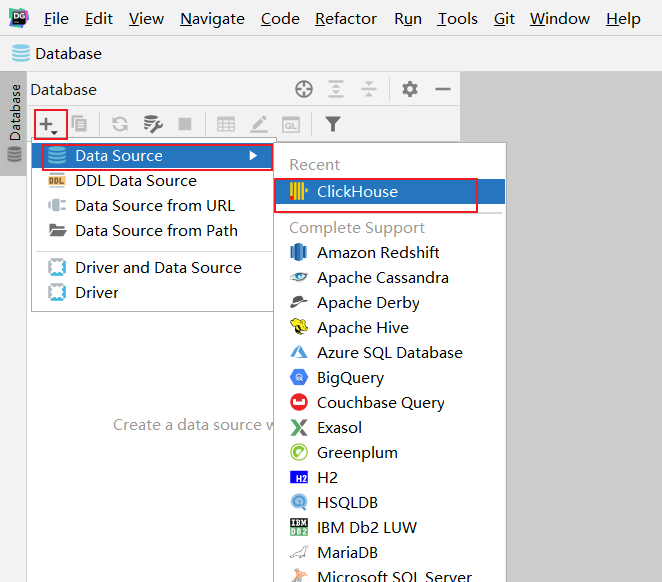
Task: Open the Database panel gear settings
Action: point(410,89)
